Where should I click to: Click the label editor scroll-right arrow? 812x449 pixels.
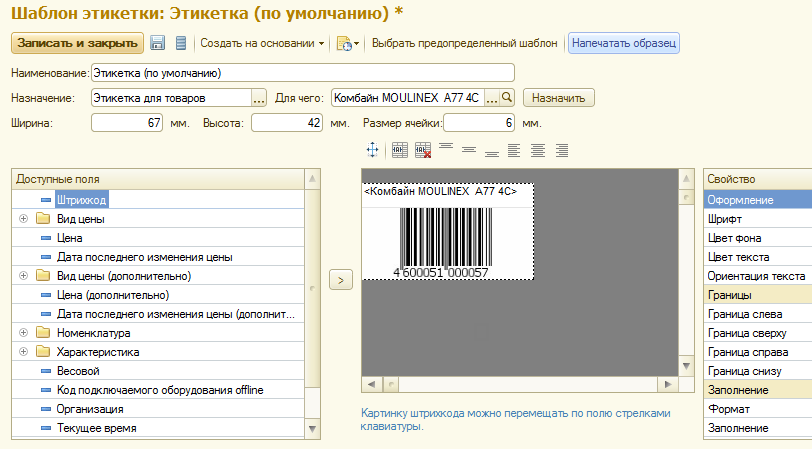(x=668, y=384)
